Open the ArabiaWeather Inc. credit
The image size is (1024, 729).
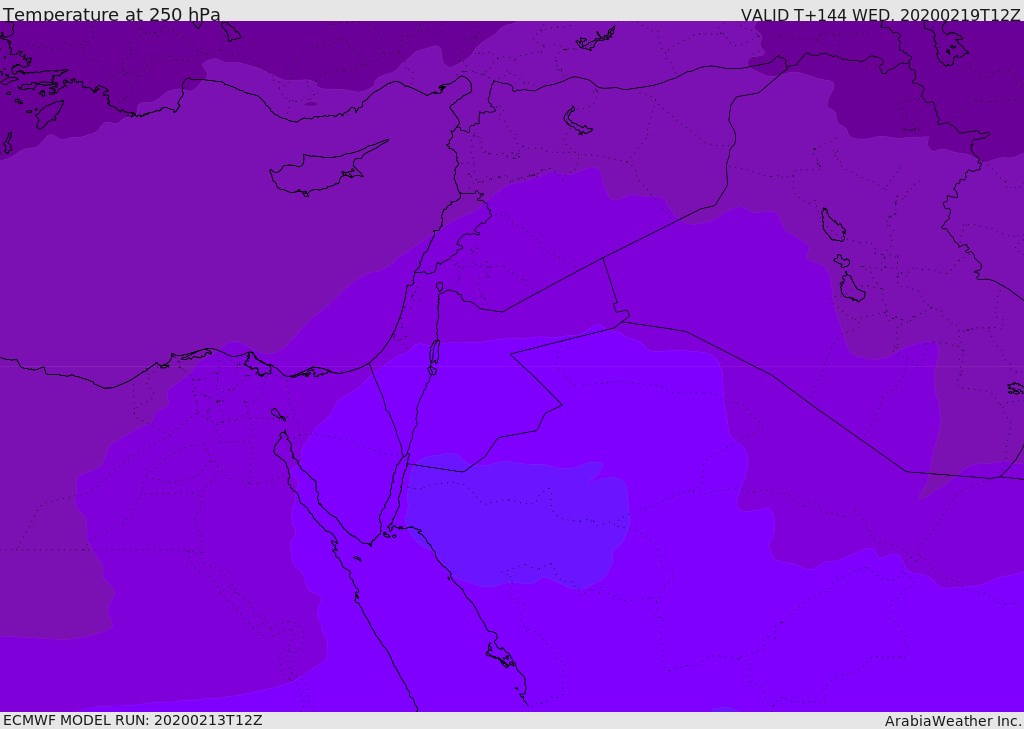click(x=953, y=721)
